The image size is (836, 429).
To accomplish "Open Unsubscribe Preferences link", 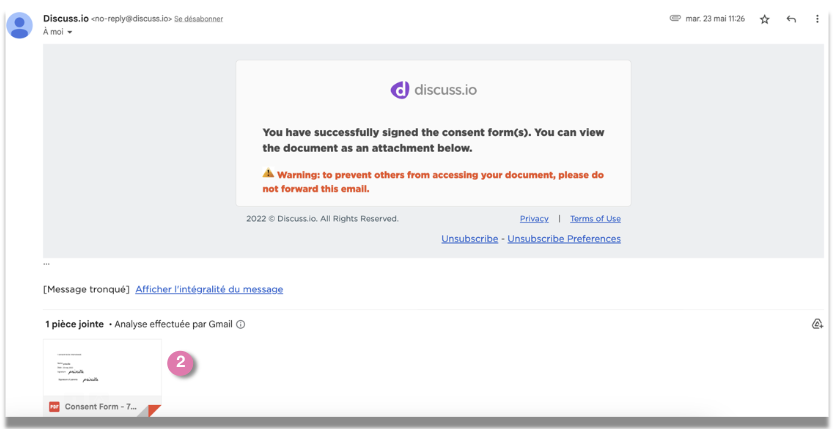I will tap(564, 239).
